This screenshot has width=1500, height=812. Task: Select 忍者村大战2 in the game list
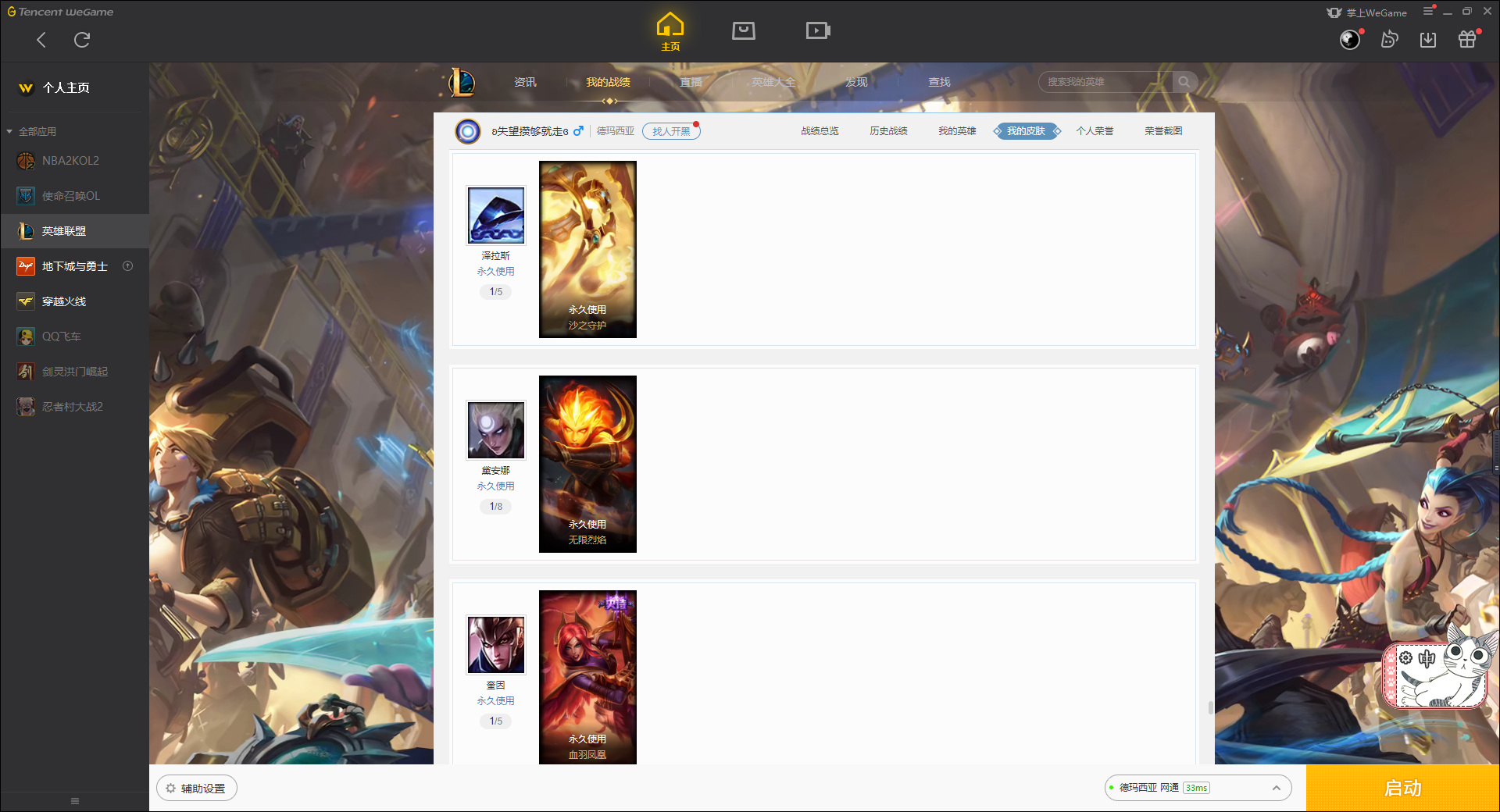74,407
